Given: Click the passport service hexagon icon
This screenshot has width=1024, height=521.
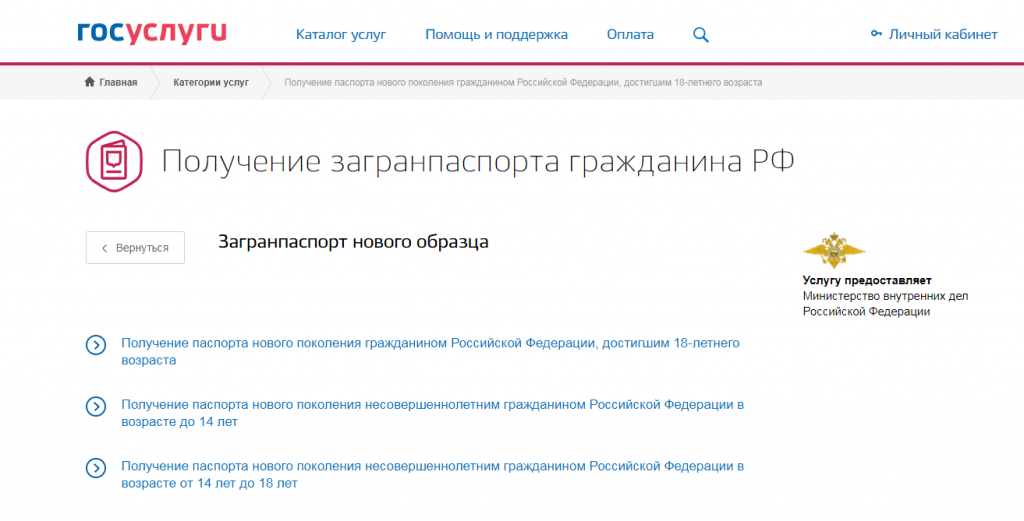Looking at the screenshot, I should tap(114, 161).
